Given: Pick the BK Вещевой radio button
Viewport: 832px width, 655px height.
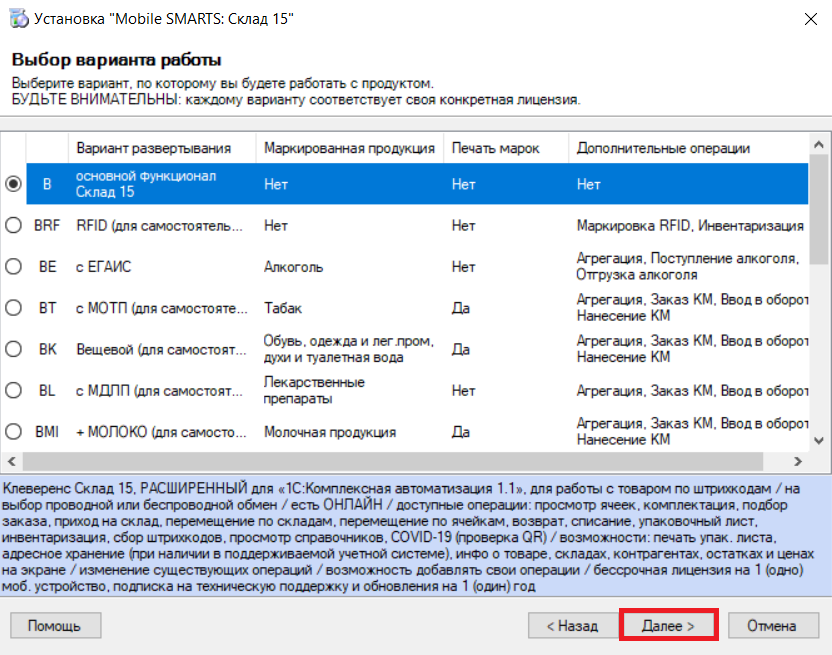Looking at the screenshot, I should coord(13,349).
